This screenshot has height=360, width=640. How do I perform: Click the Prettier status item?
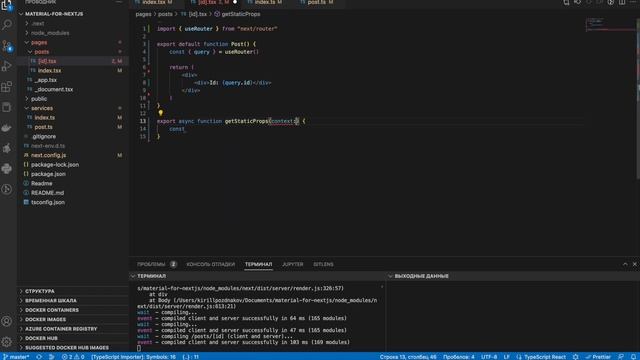[598, 357]
